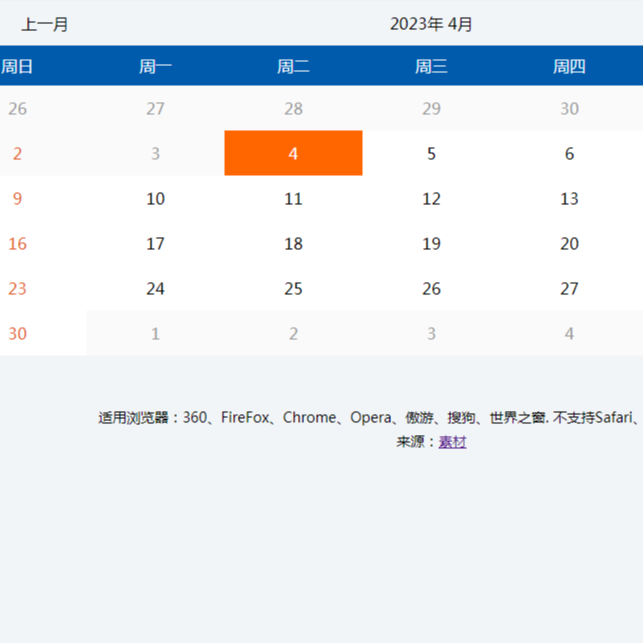Click greyed date 29 in first row
643x643 pixels.
pos(431,108)
